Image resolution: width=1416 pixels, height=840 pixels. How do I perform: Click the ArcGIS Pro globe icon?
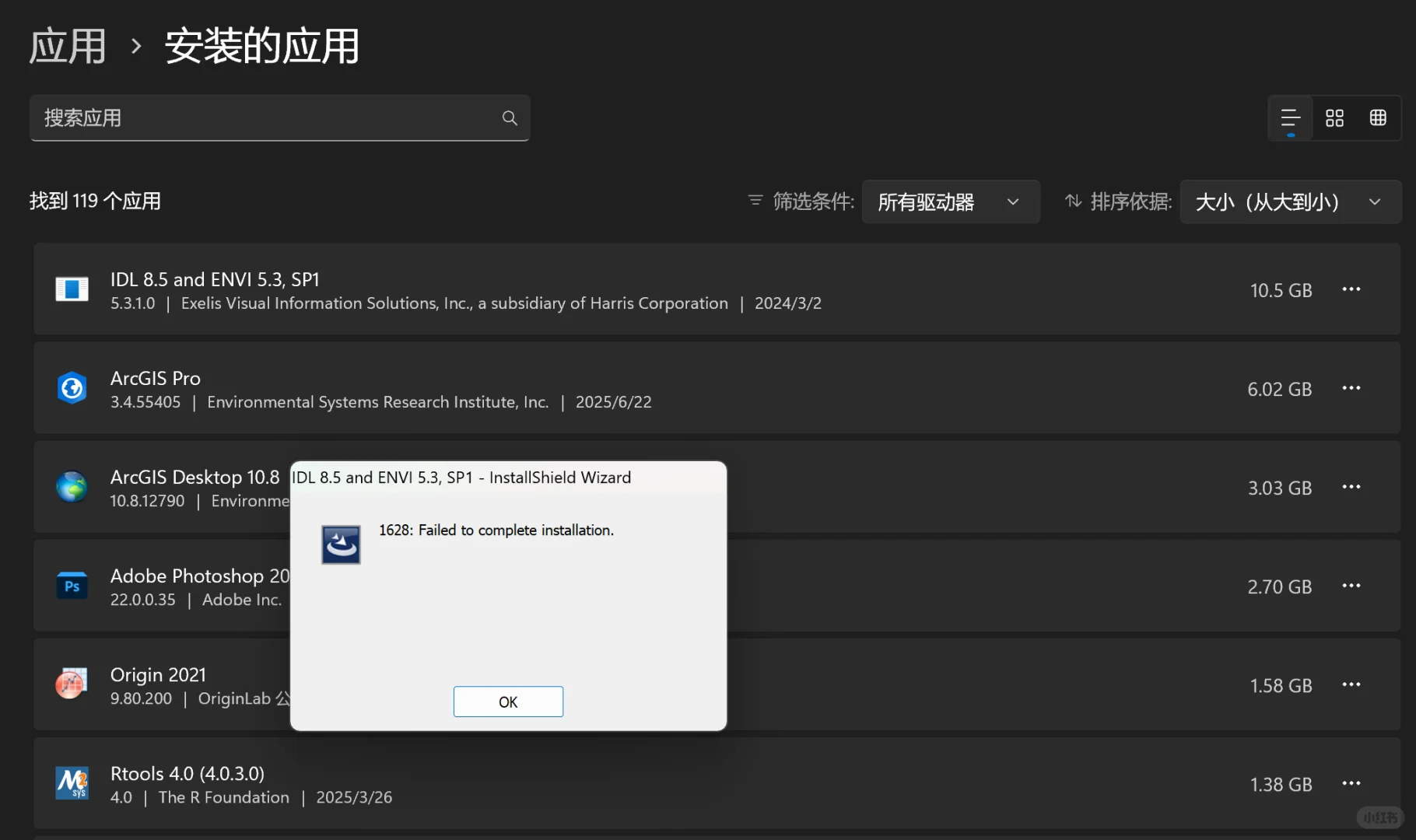point(72,388)
